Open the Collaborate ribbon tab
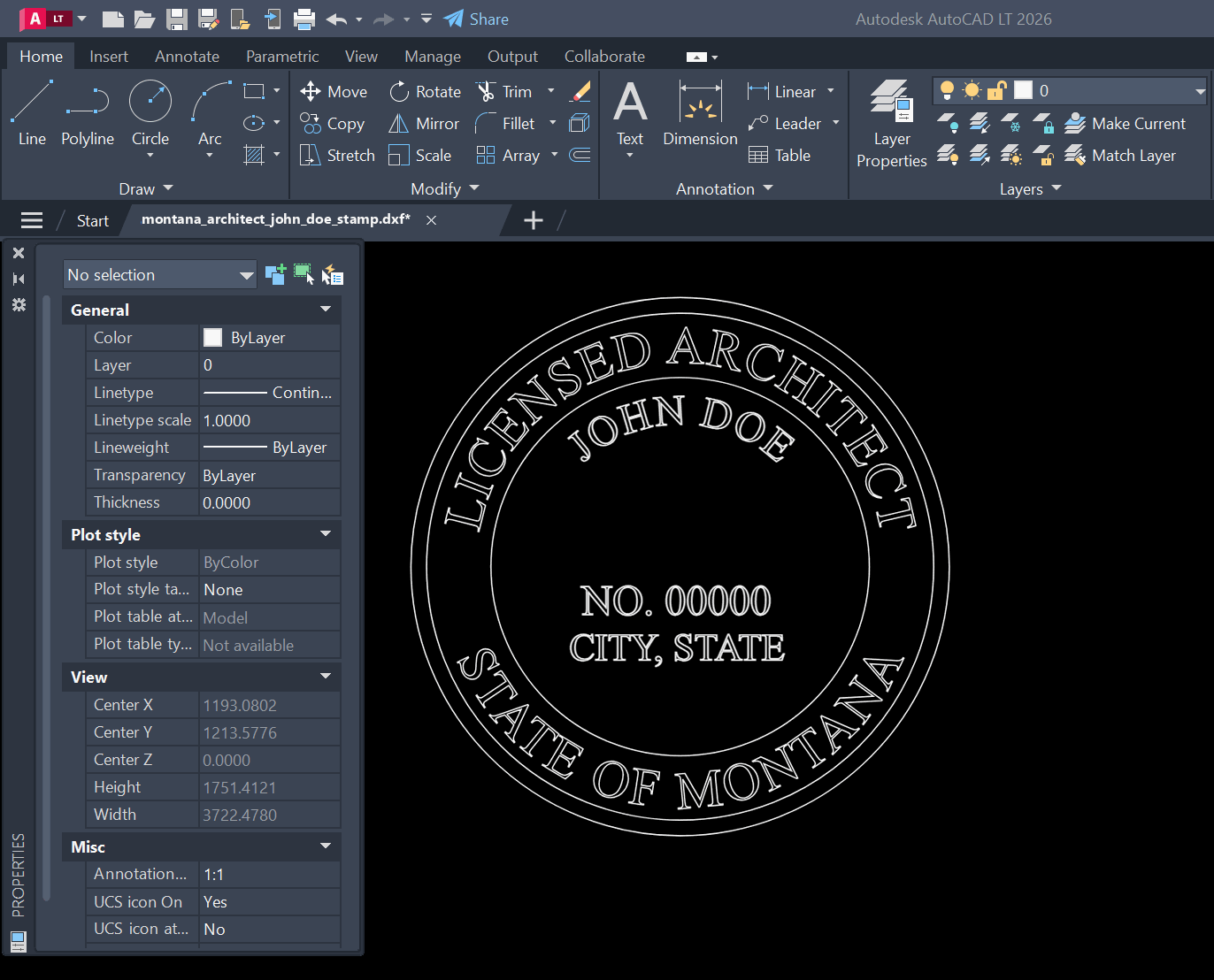The height and width of the screenshot is (980, 1214). tap(604, 56)
